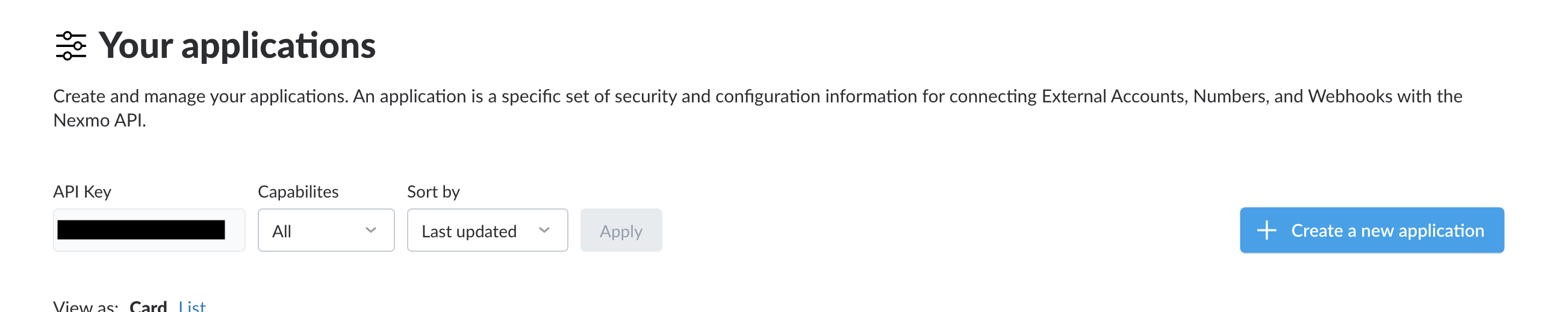Click the plus icon on the create button
The image size is (1568, 312).
(1266, 230)
